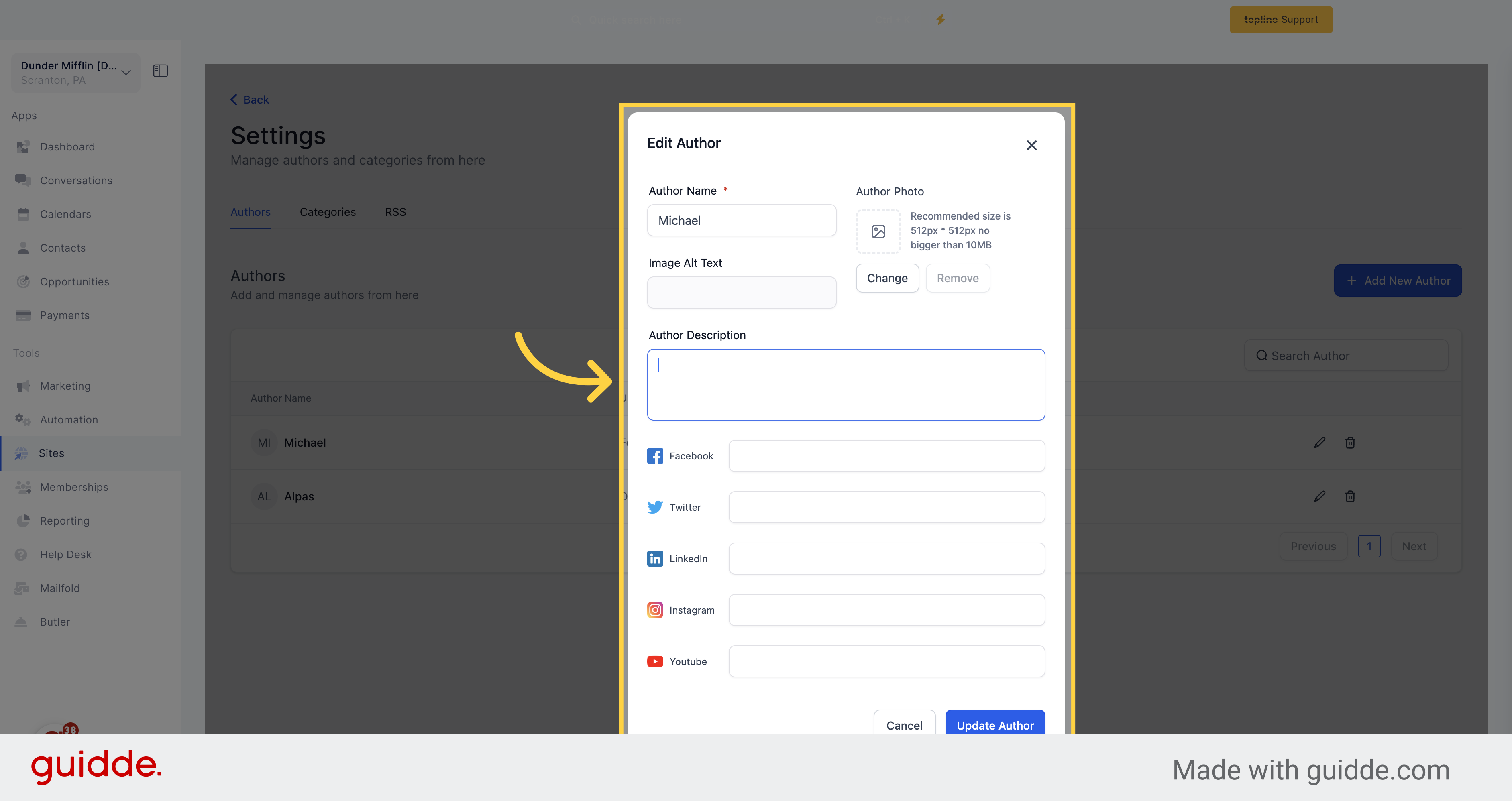
Task: Open Dashboard from the sidebar
Action: (90, 147)
